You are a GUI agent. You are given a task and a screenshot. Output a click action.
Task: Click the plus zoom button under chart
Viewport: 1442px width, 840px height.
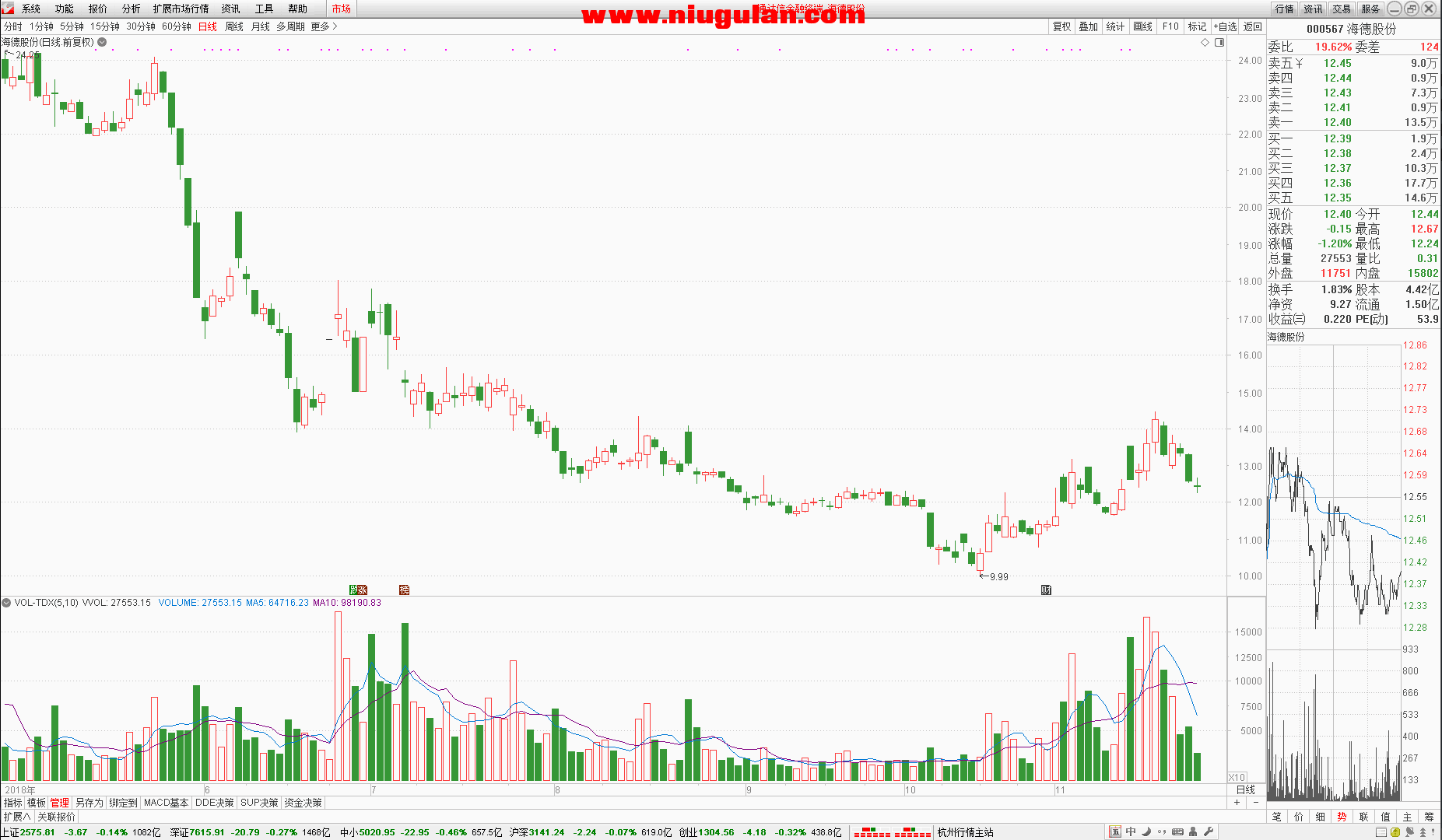coord(1237,803)
